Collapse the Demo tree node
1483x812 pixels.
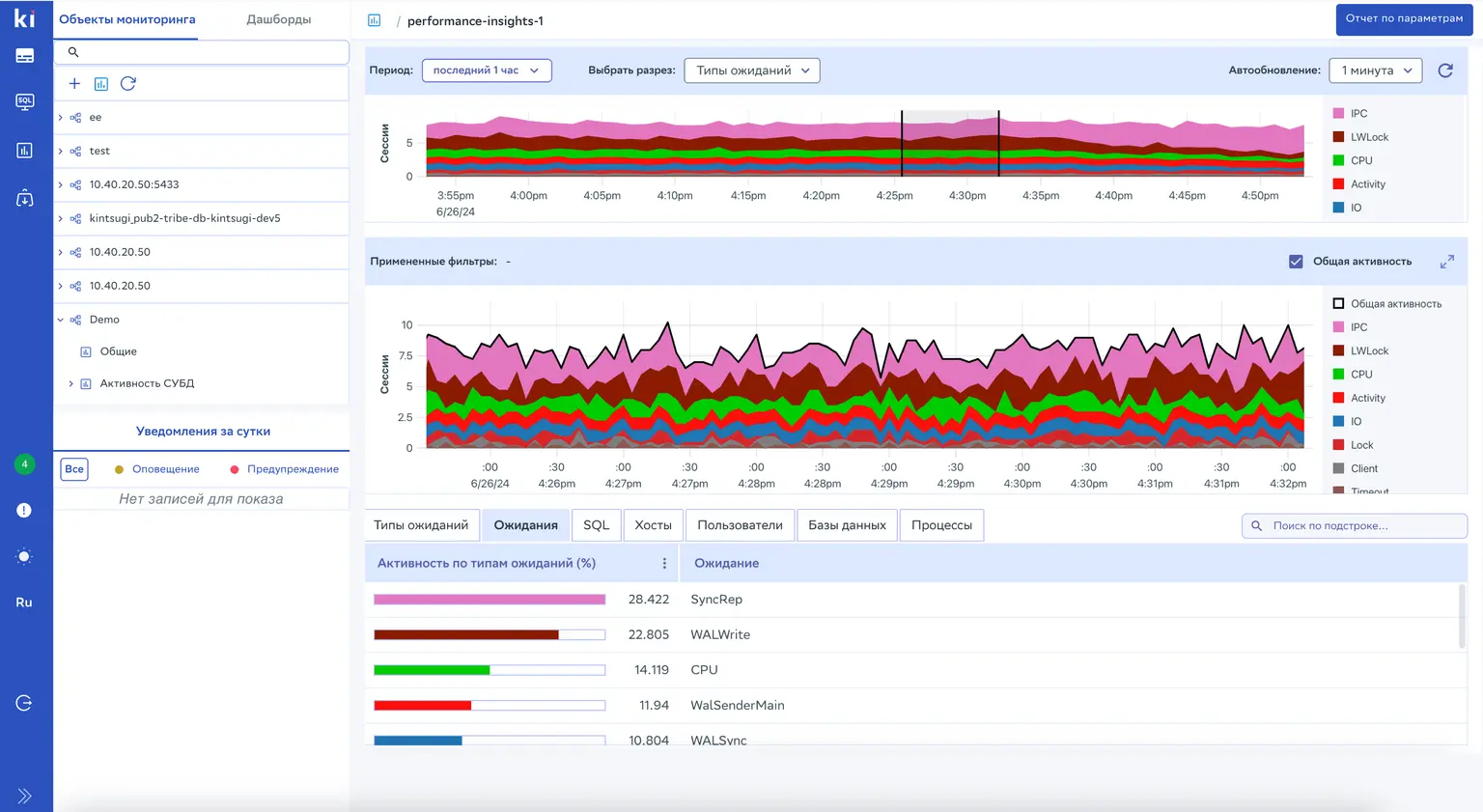click(60, 320)
